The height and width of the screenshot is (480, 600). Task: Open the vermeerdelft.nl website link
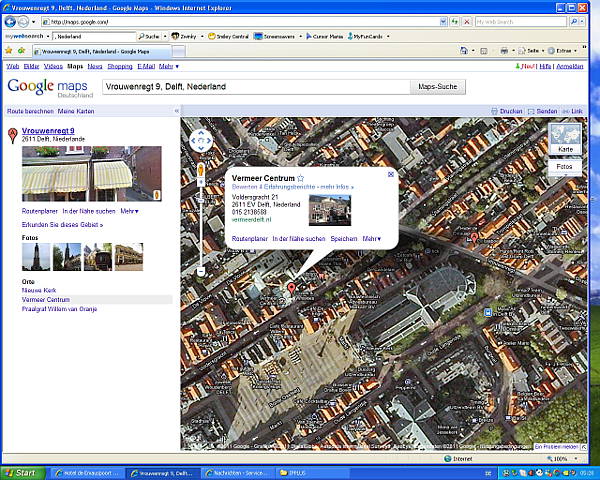pos(251,220)
